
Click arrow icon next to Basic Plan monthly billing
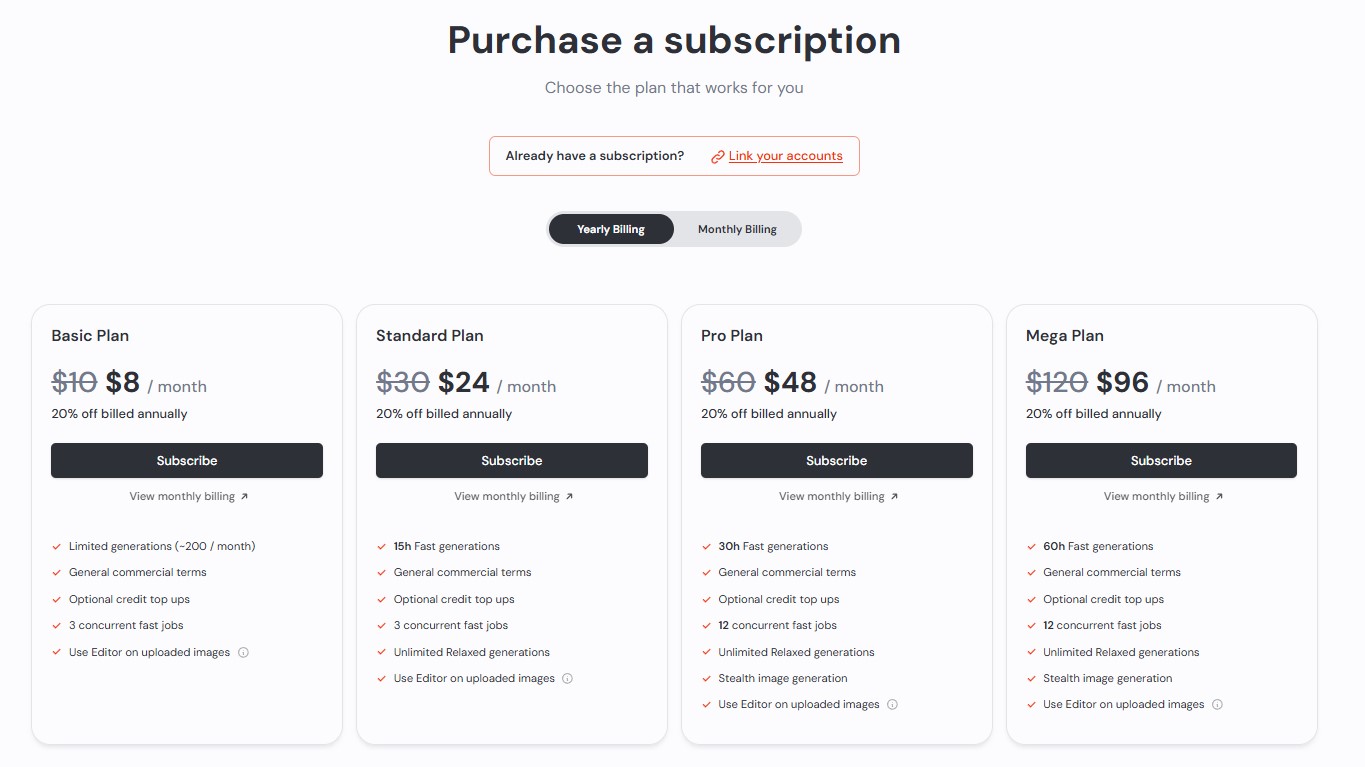click(244, 496)
